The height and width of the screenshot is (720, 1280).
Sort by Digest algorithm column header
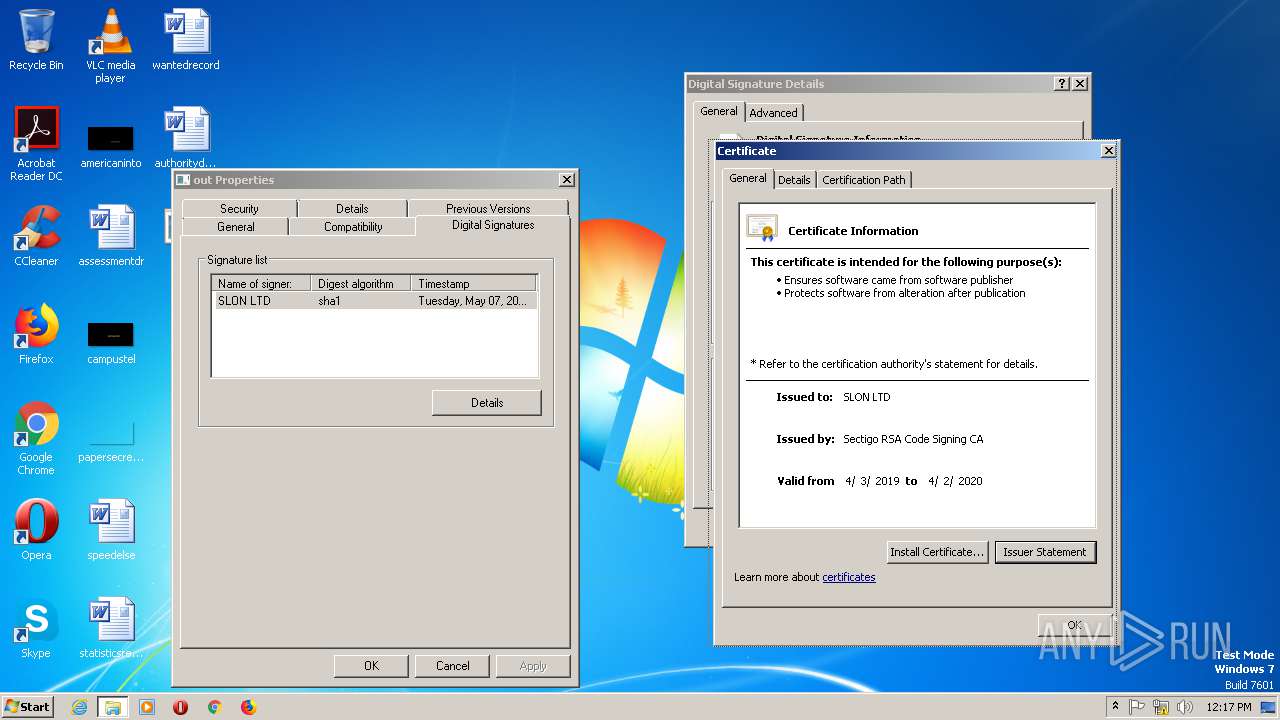pyautogui.click(x=361, y=283)
